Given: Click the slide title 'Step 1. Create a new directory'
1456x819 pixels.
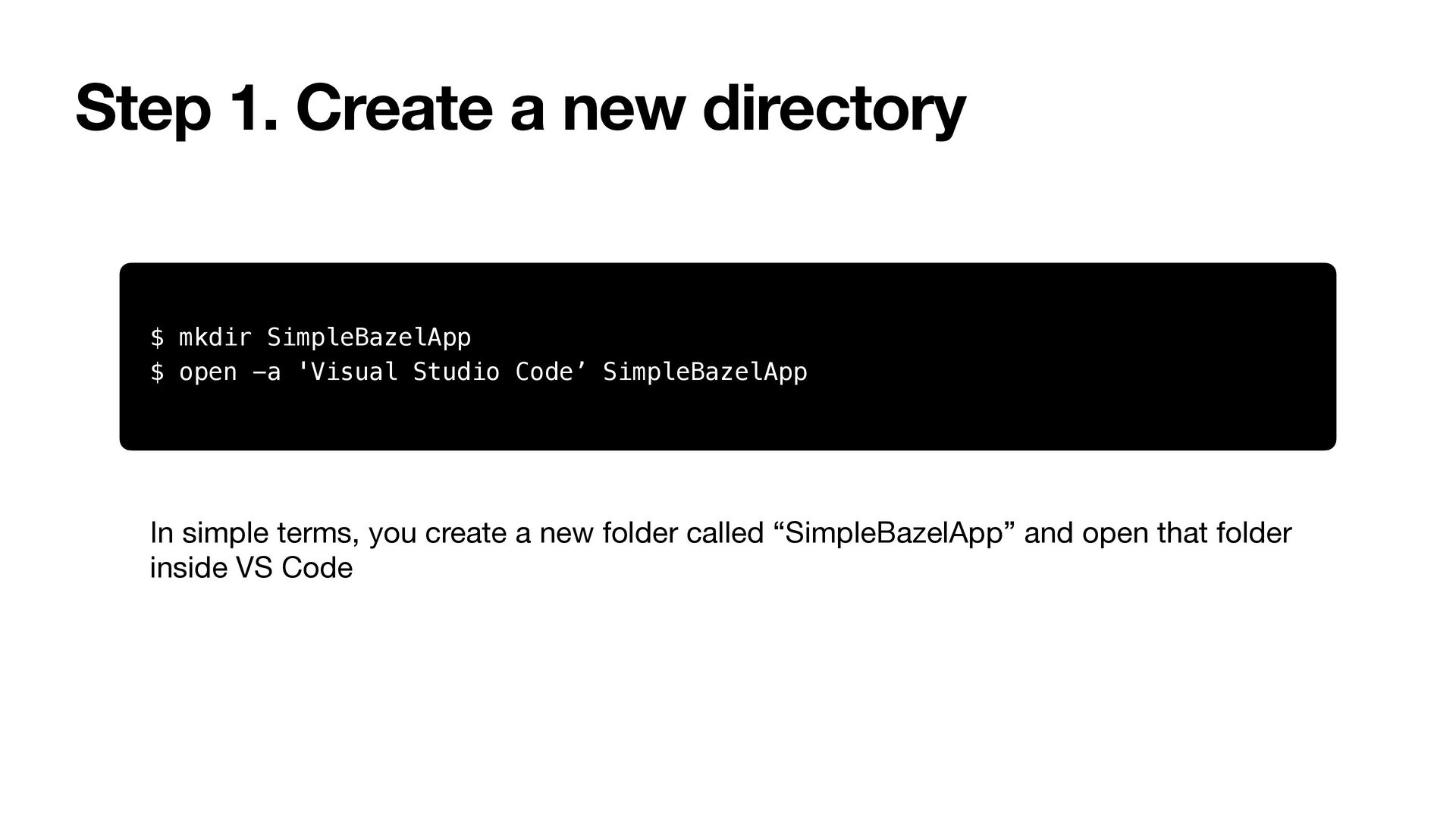Looking at the screenshot, I should click(x=520, y=108).
